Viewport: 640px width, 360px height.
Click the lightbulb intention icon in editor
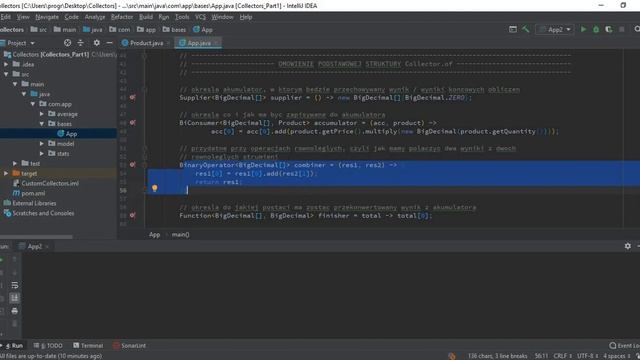pos(155,188)
